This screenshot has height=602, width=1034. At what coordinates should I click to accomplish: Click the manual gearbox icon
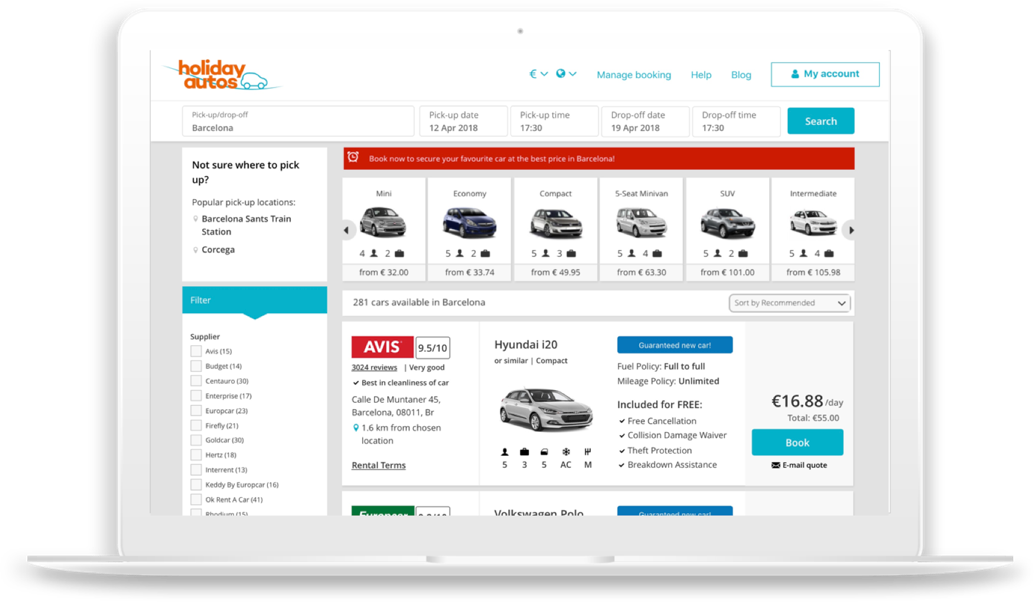tap(588, 452)
